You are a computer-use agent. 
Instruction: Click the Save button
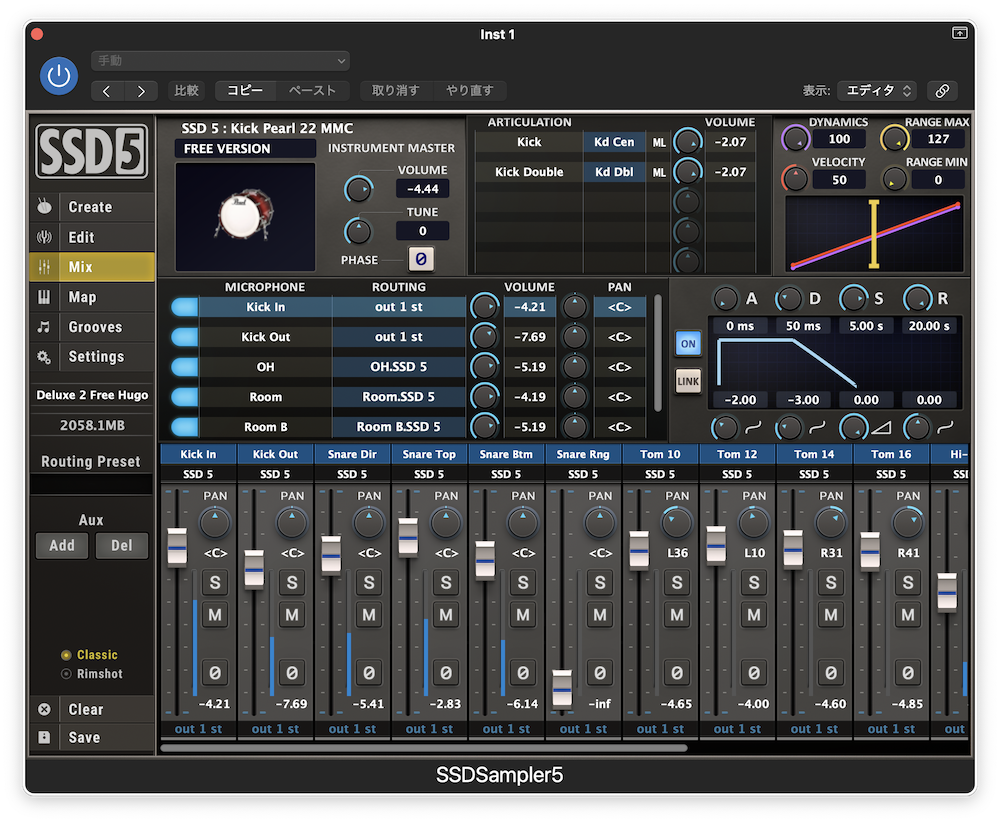[92, 737]
